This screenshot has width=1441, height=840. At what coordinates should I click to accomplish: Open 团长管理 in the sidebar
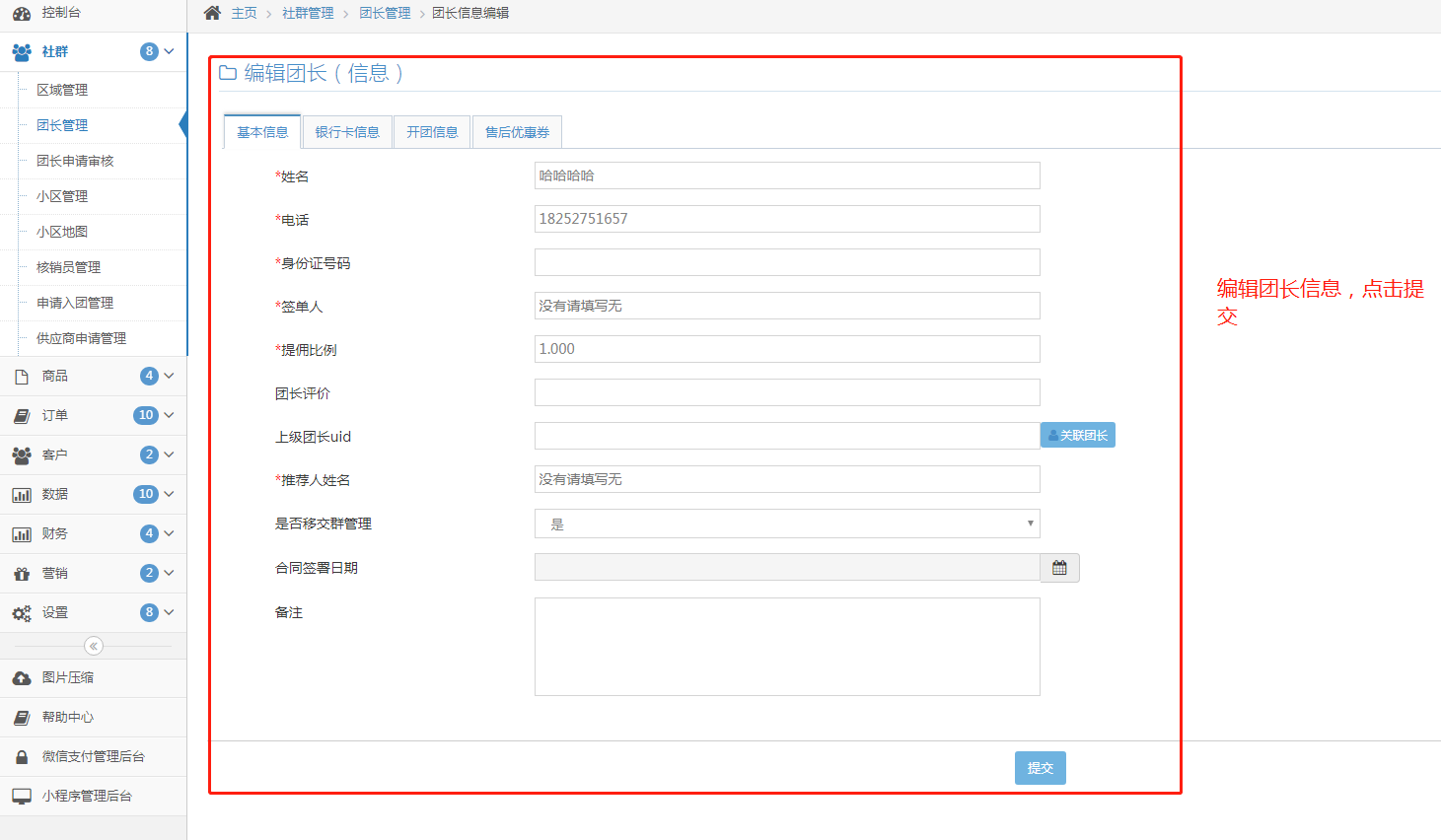coord(62,125)
